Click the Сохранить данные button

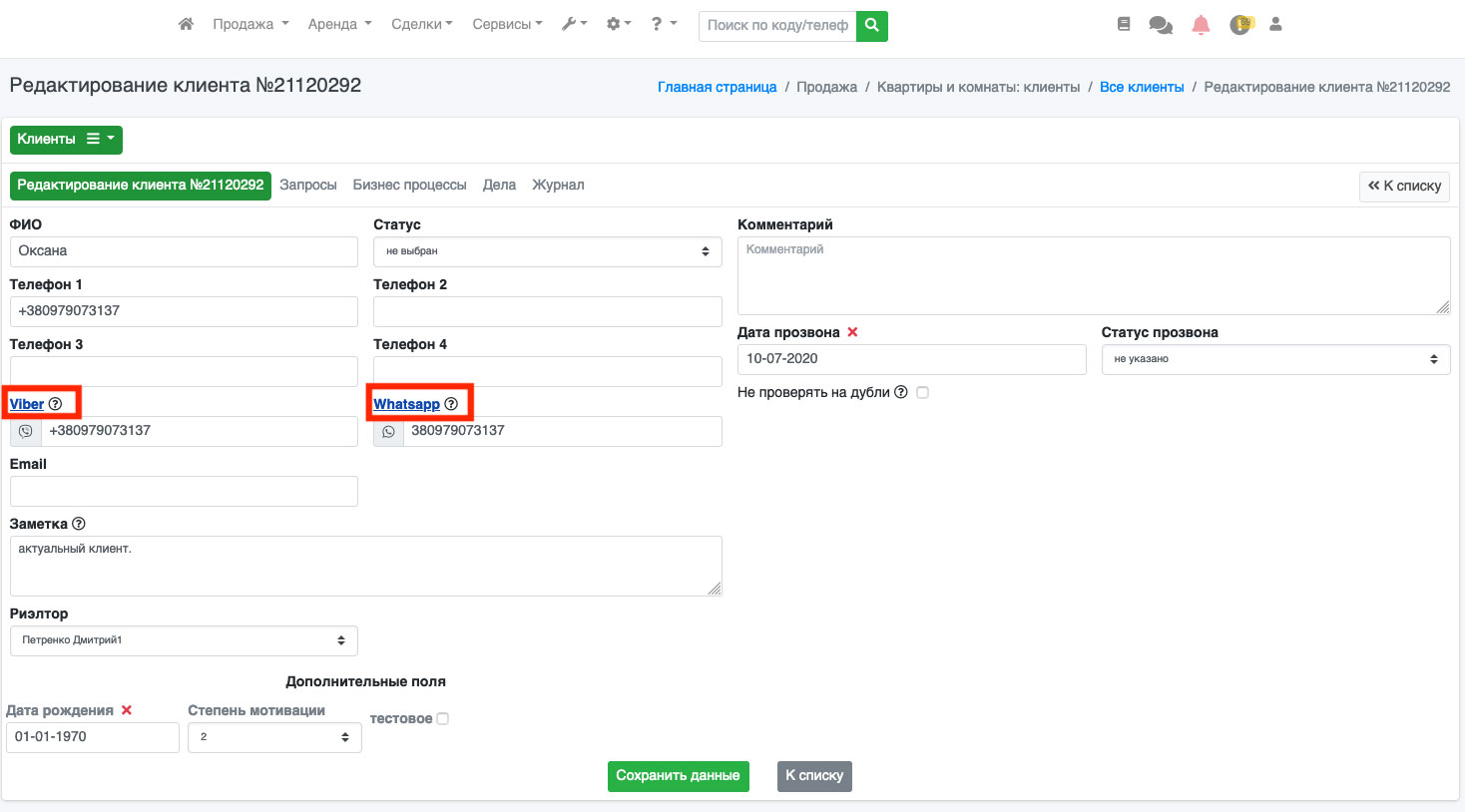tap(678, 776)
